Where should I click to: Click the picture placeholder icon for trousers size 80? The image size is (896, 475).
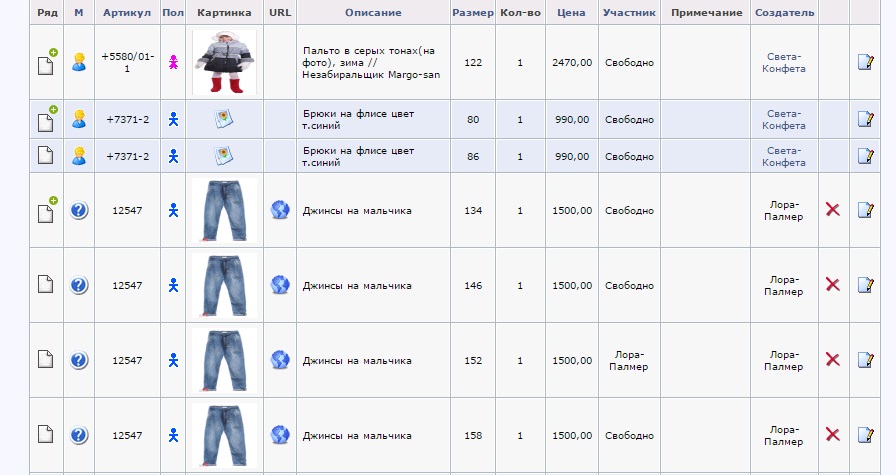[x=223, y=119]
